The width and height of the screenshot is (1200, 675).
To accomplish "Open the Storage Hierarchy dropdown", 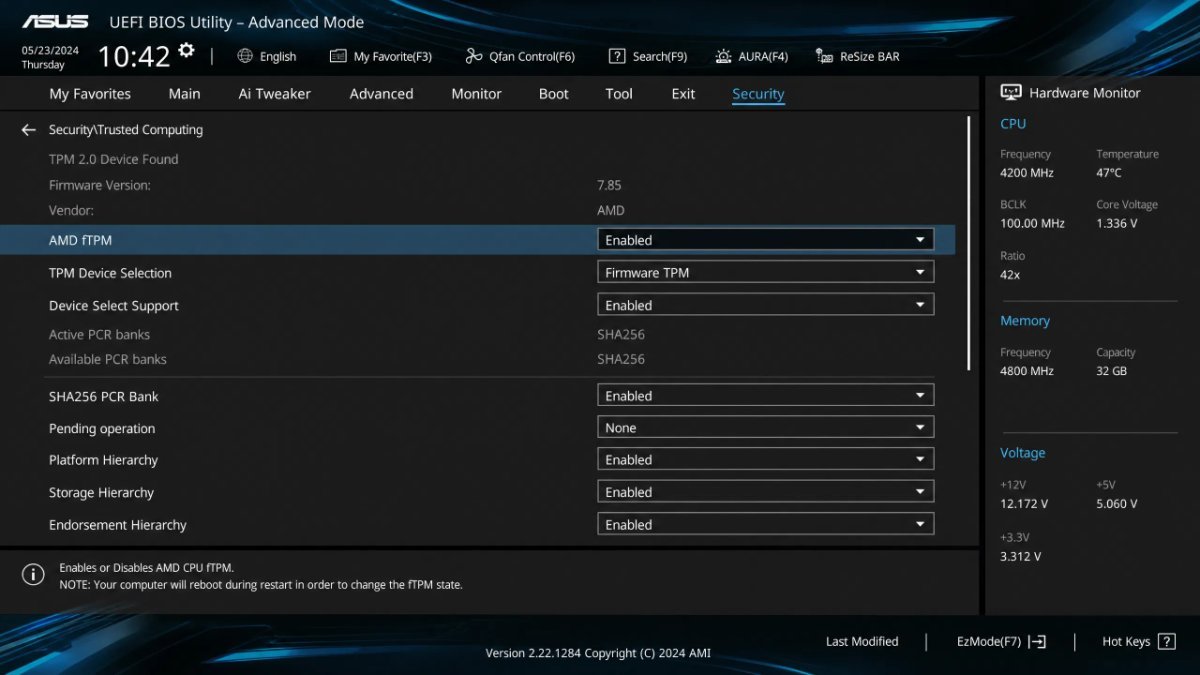I will click(765, 492).
